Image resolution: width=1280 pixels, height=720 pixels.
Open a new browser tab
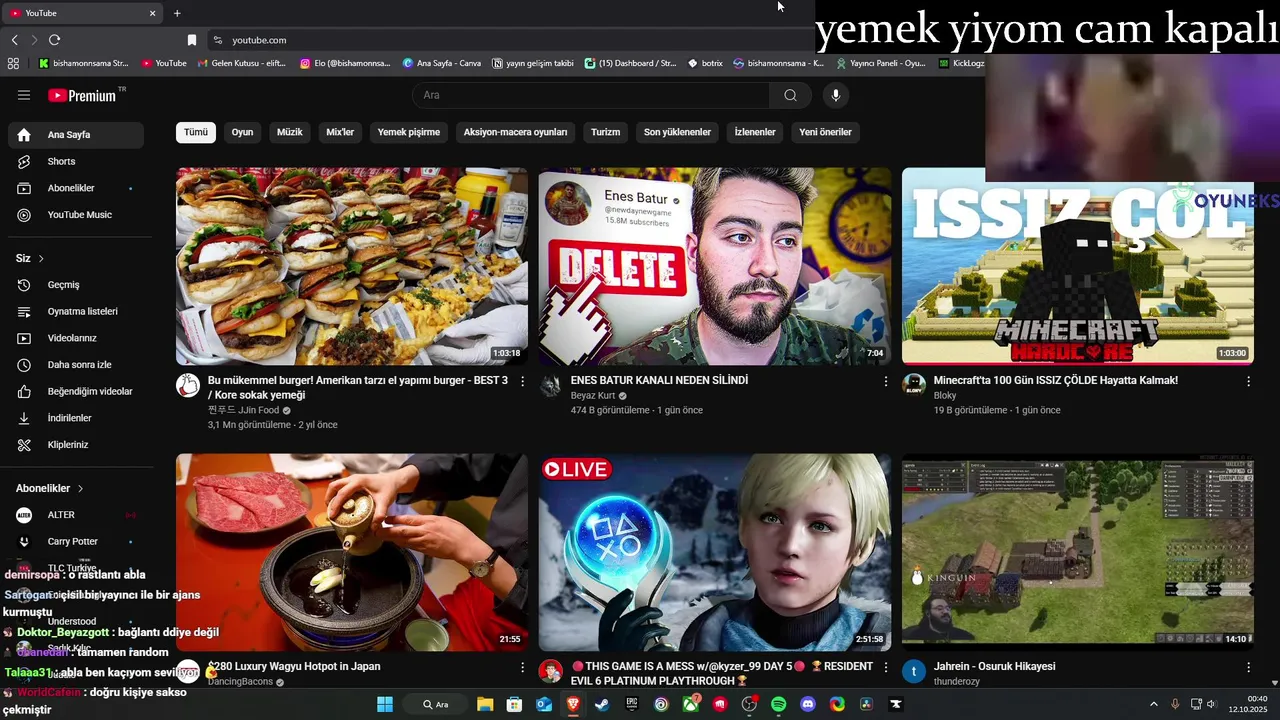pos(177,13)
